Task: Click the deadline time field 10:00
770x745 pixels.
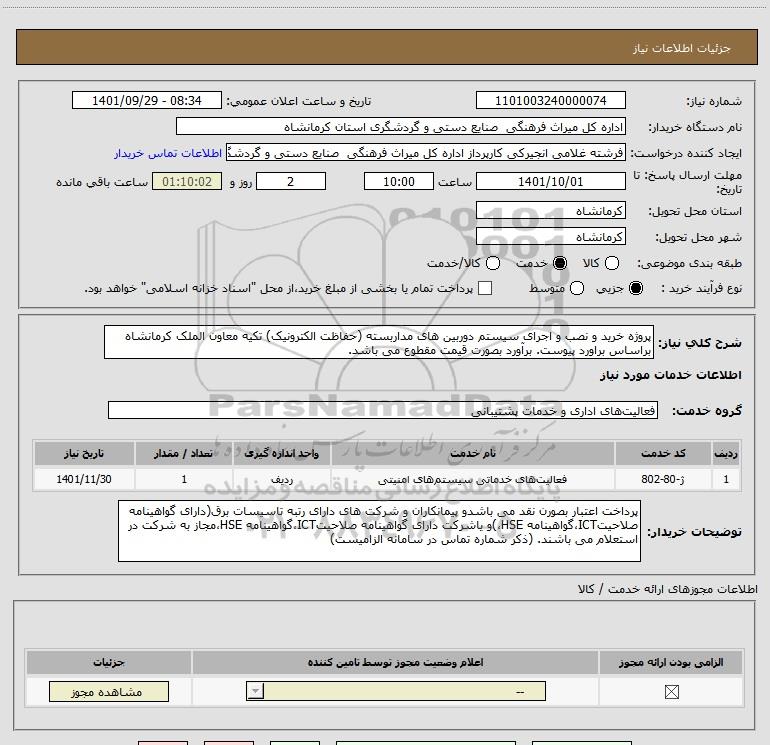Action: [x=399, y=181]
